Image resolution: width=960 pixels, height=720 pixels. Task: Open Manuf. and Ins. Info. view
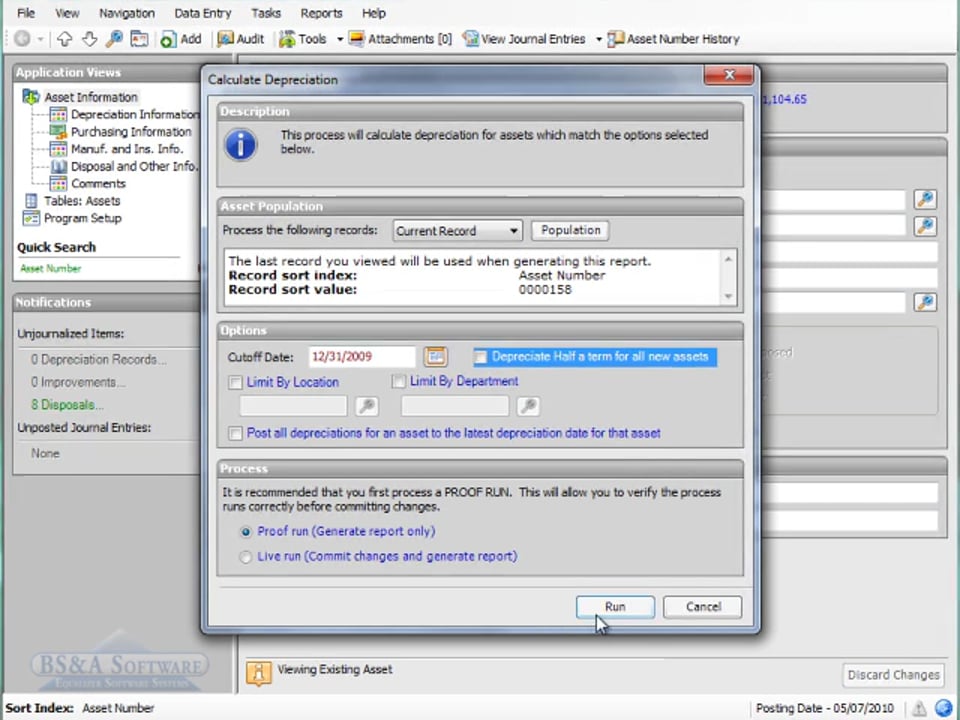point(127,149)
